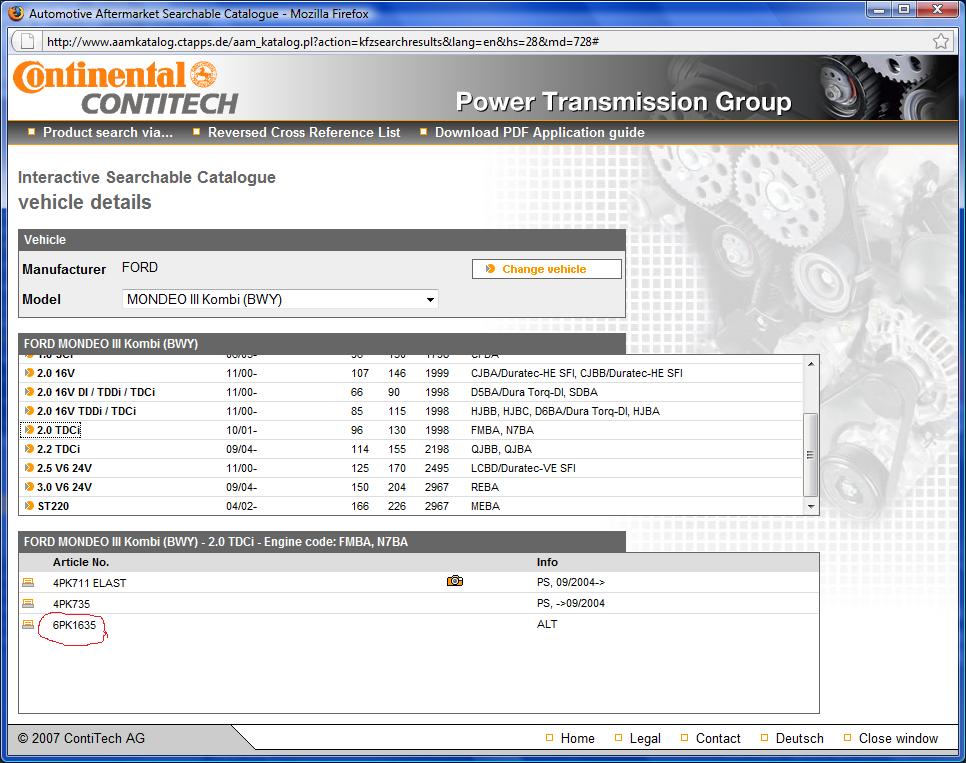Open Product search via... menu
Image resolution: width=966 pixels, height=763 pixels.
[x=107, y=132]
